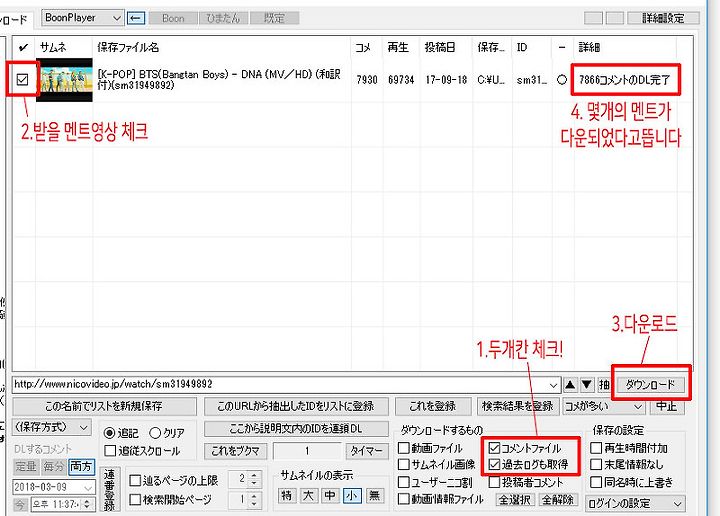Open the (保存方式) dropdown
The image size is (720, 516).
tap(51, 427)
